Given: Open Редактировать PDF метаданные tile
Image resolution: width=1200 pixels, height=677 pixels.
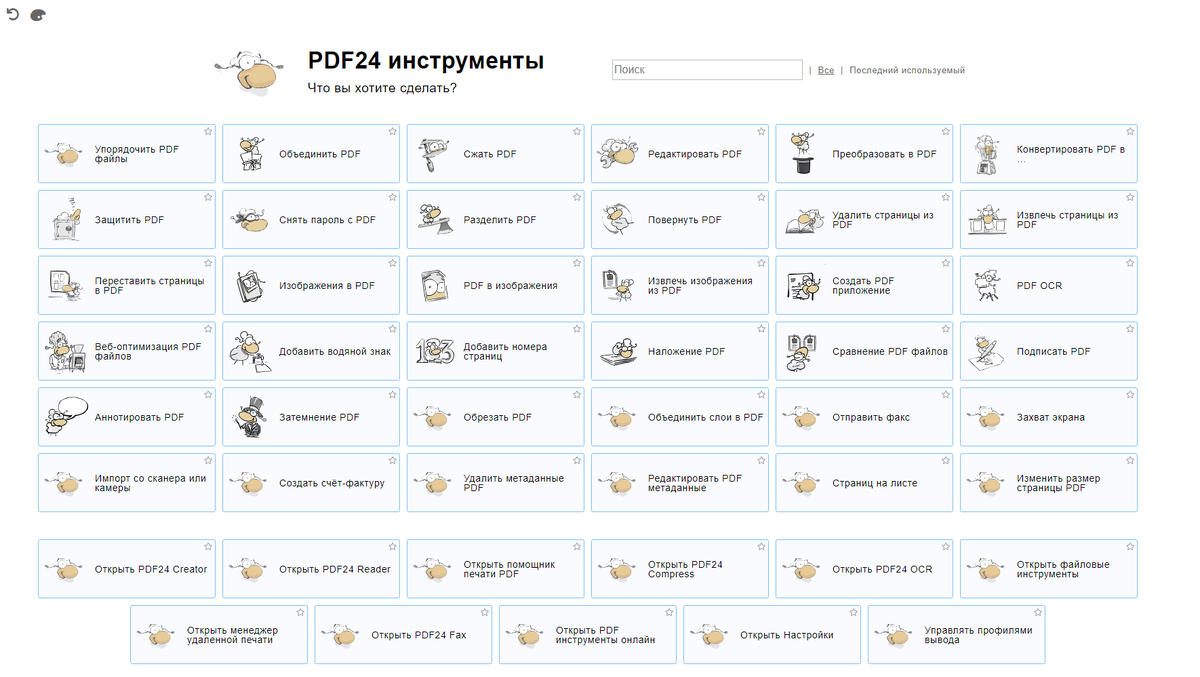Looking at the screenshot, I should click(x=680, y=483).
